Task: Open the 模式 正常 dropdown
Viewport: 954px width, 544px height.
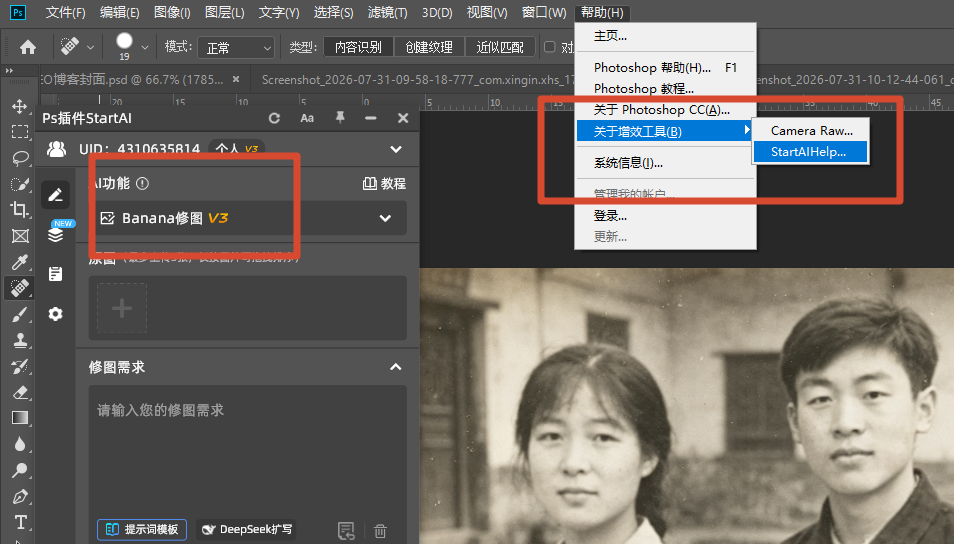Action: (x=236, y=47)
